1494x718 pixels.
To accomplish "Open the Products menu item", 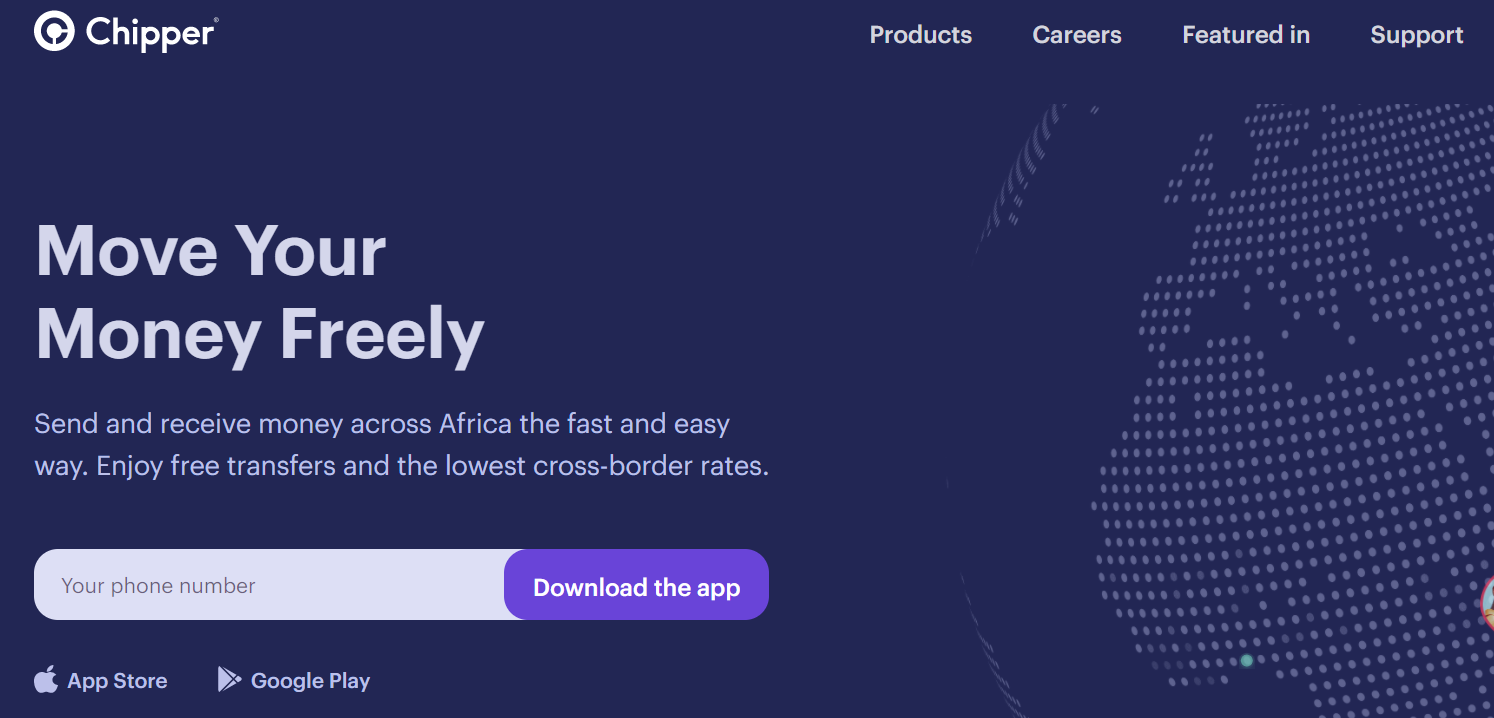I will 921,35.
